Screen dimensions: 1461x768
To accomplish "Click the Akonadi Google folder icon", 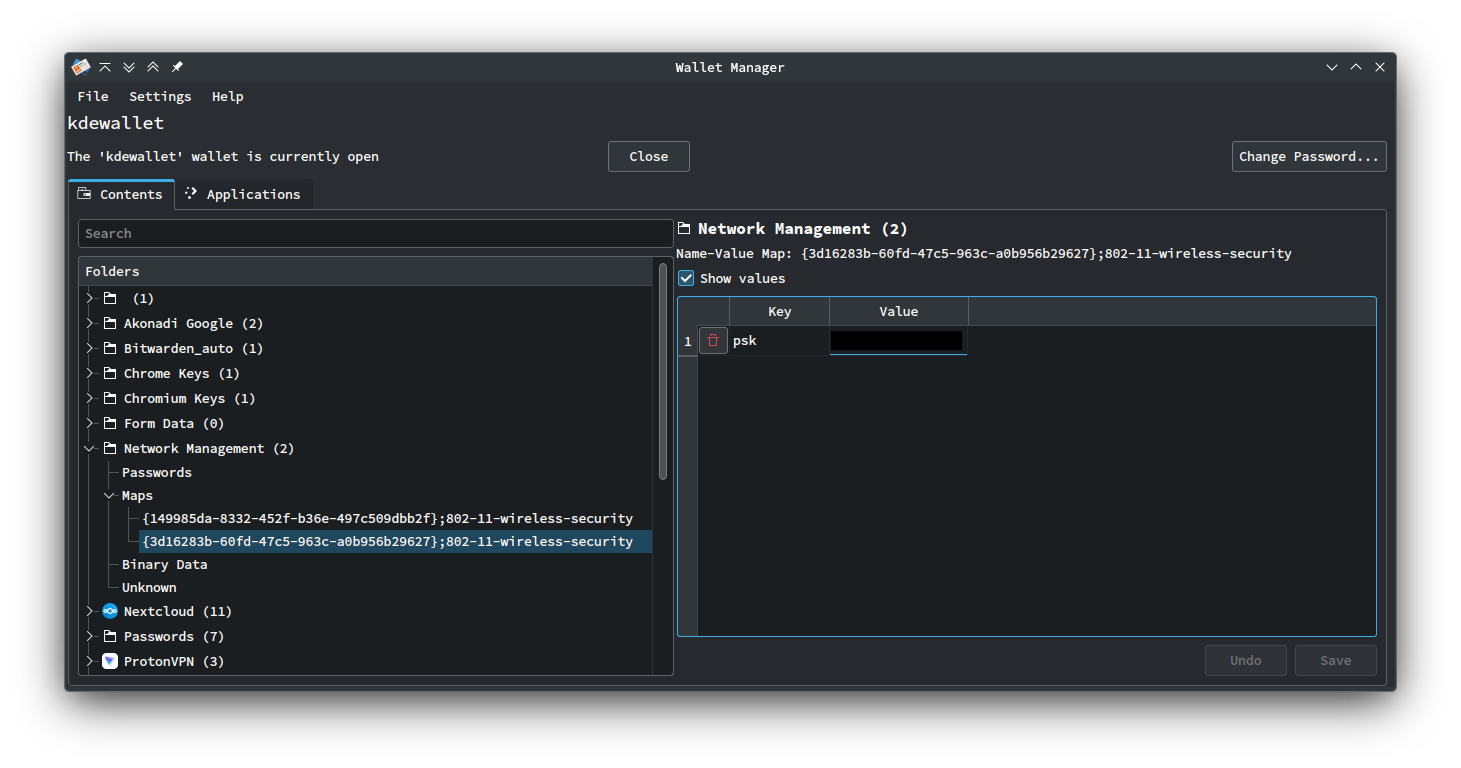I will (110, 323).
